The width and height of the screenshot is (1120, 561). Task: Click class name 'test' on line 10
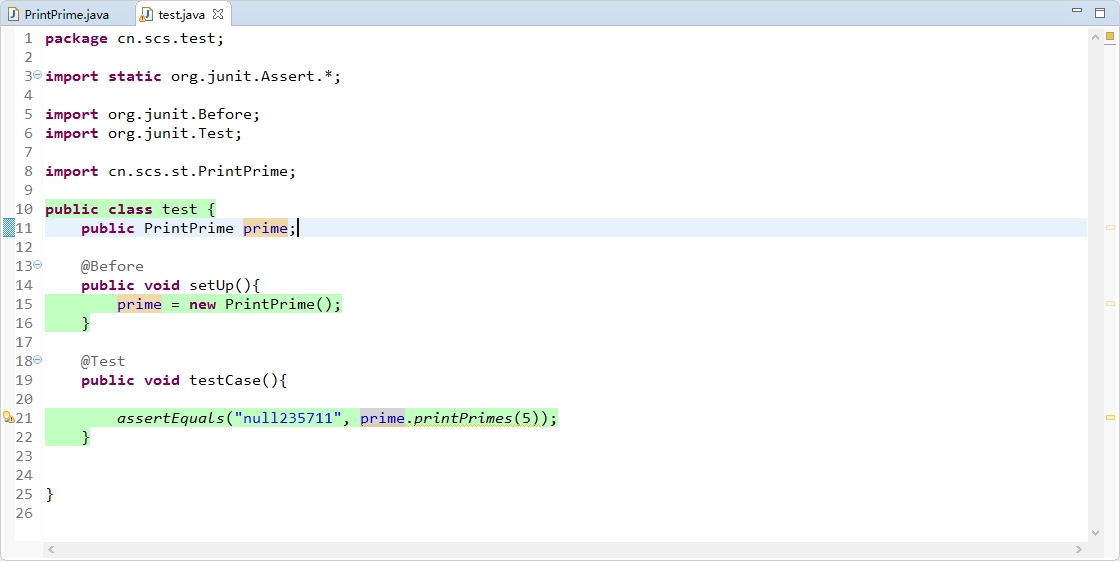[179, 209]
